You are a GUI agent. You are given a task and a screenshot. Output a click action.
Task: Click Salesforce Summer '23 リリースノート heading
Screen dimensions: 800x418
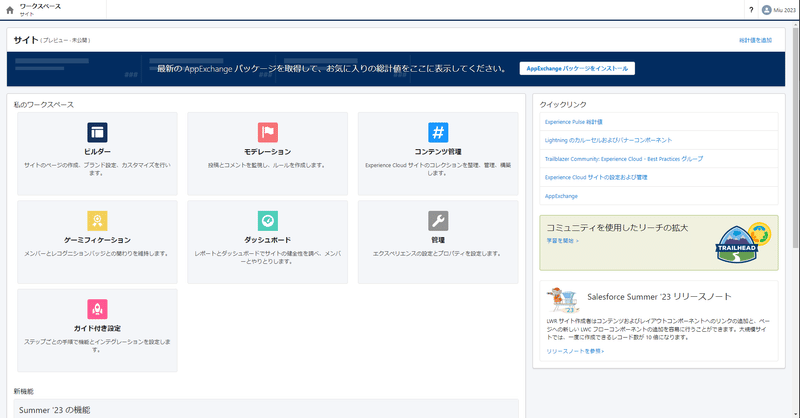tap(659, 297)
